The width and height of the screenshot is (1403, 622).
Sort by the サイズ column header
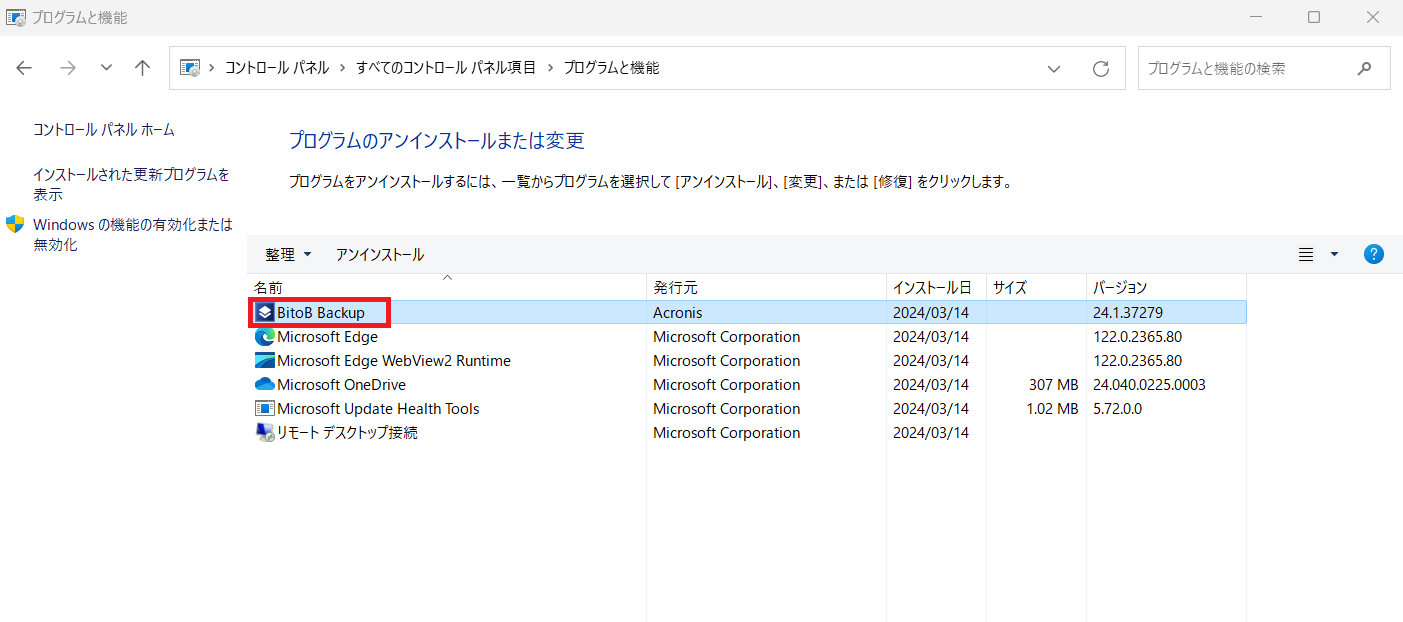coord(1036,288)
